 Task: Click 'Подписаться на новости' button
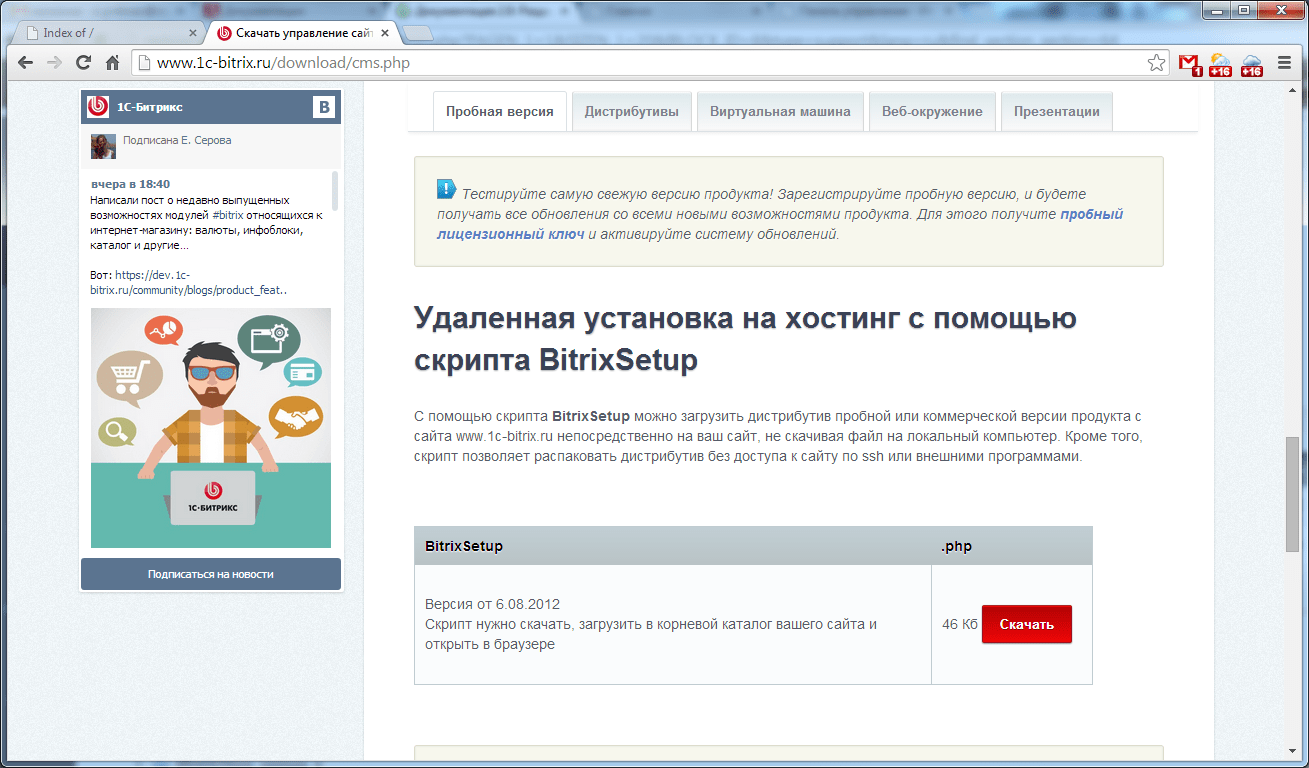pos(211,574)
